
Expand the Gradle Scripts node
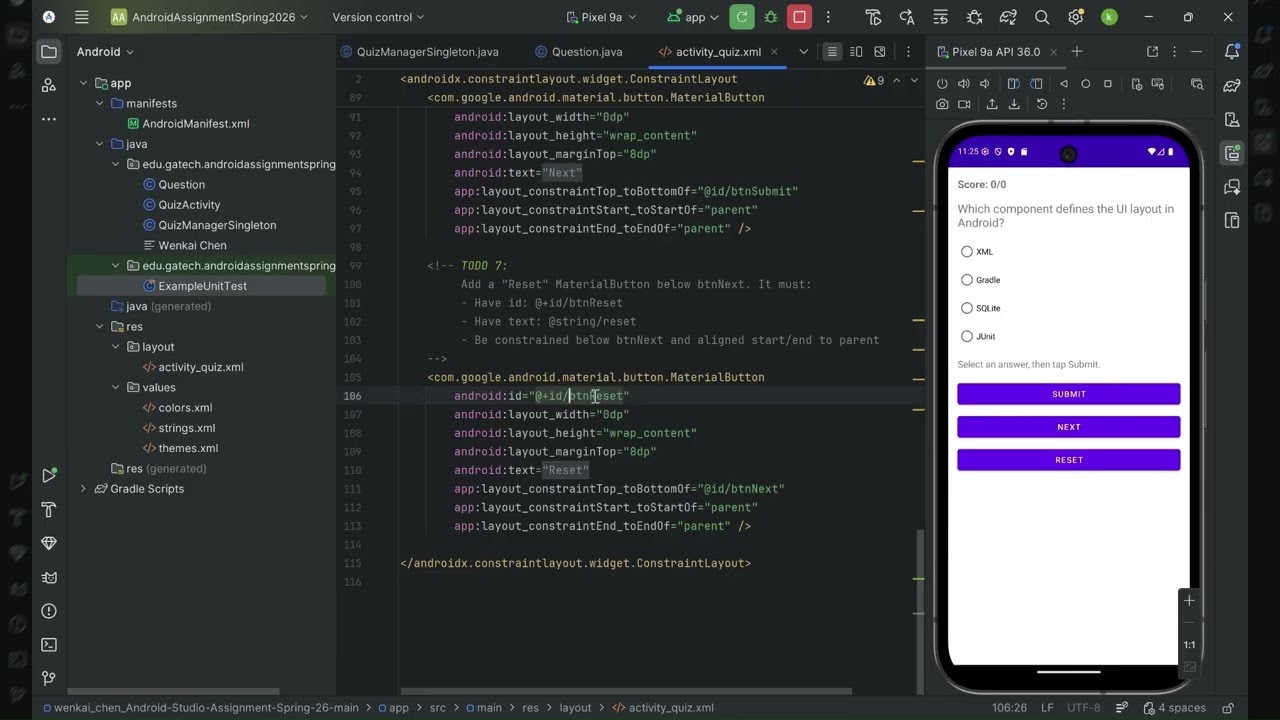(x=84, y=489)
